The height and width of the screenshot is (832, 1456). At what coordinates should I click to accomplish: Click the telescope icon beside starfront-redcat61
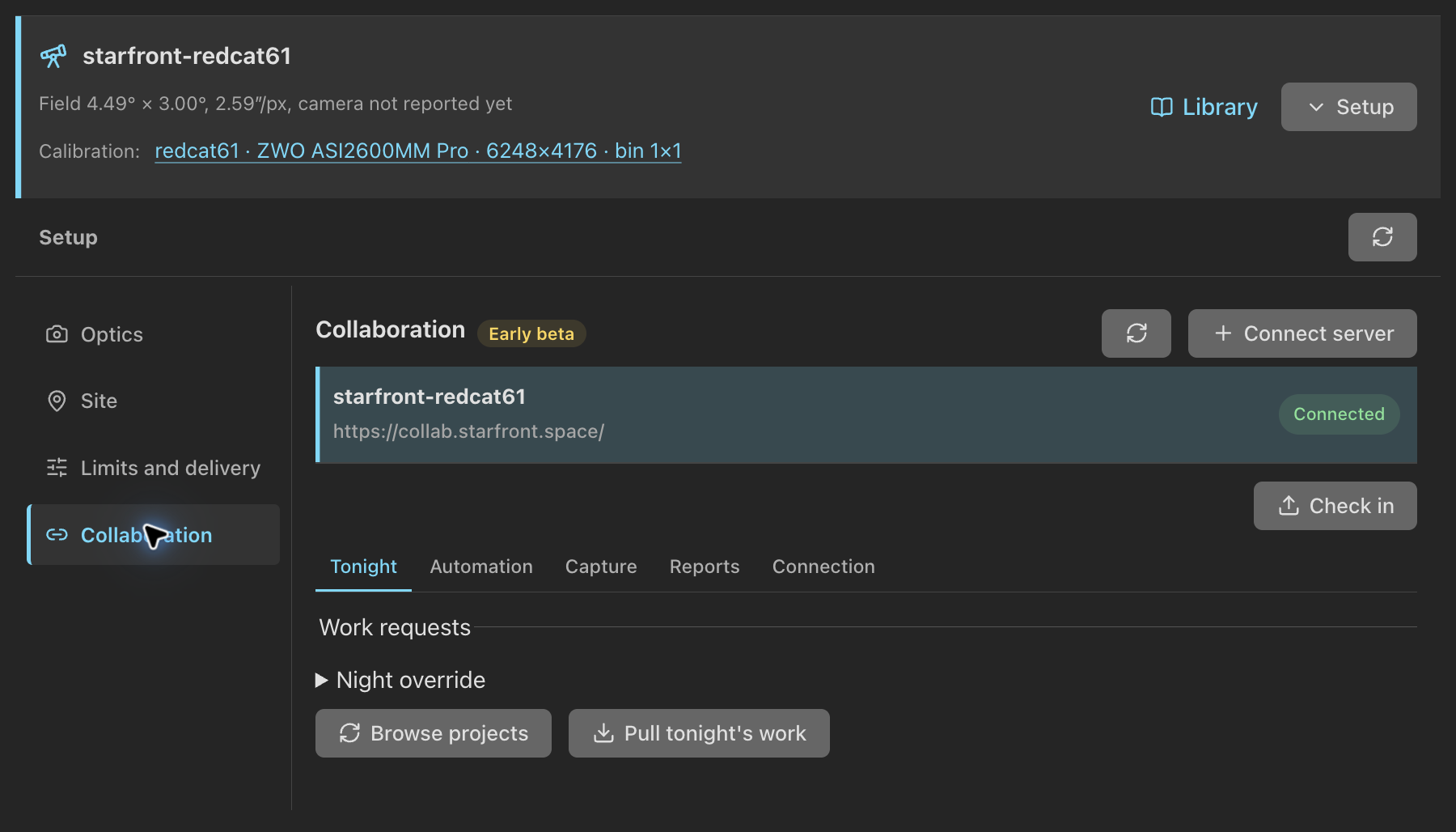(x=53, y=56)
